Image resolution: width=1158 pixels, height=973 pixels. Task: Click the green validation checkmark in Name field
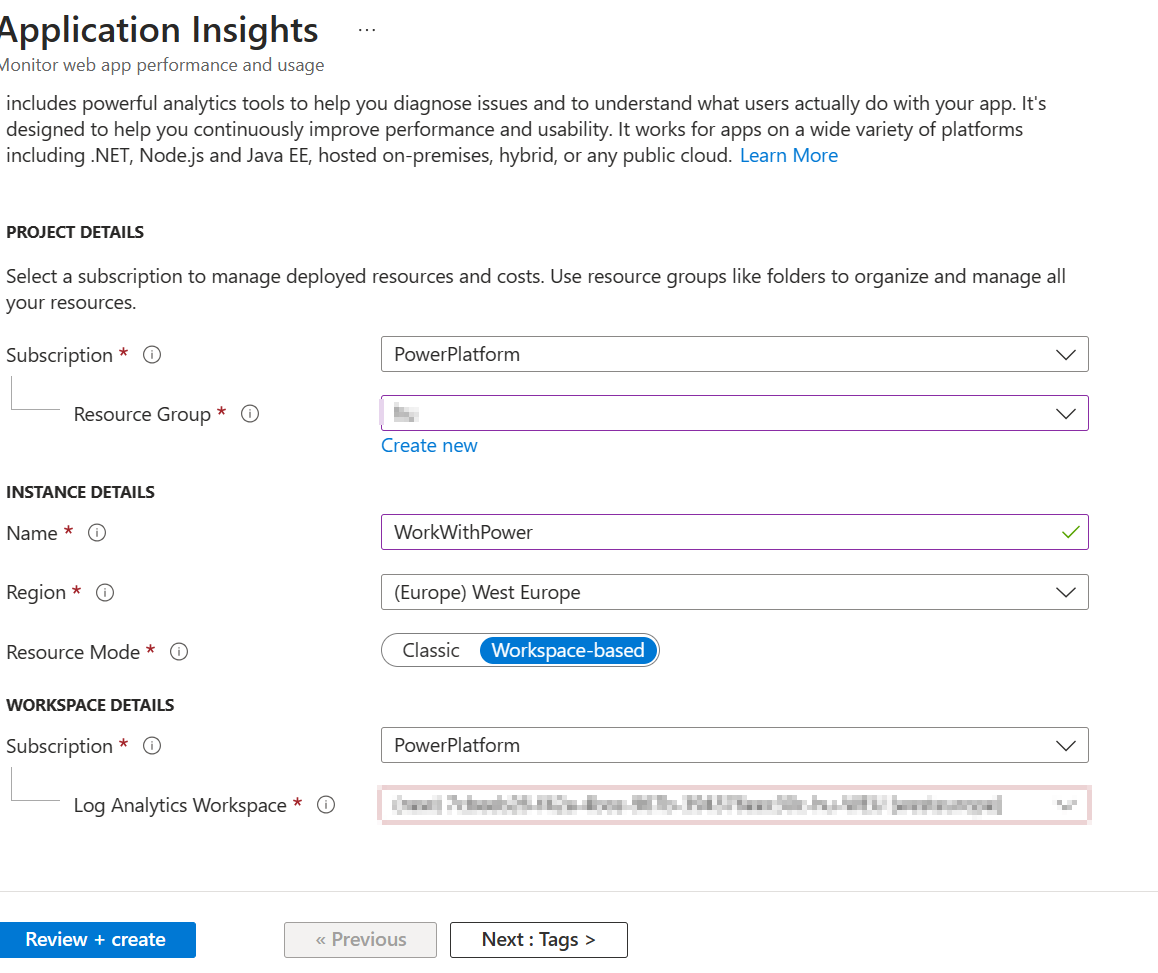coord(1071,532)
